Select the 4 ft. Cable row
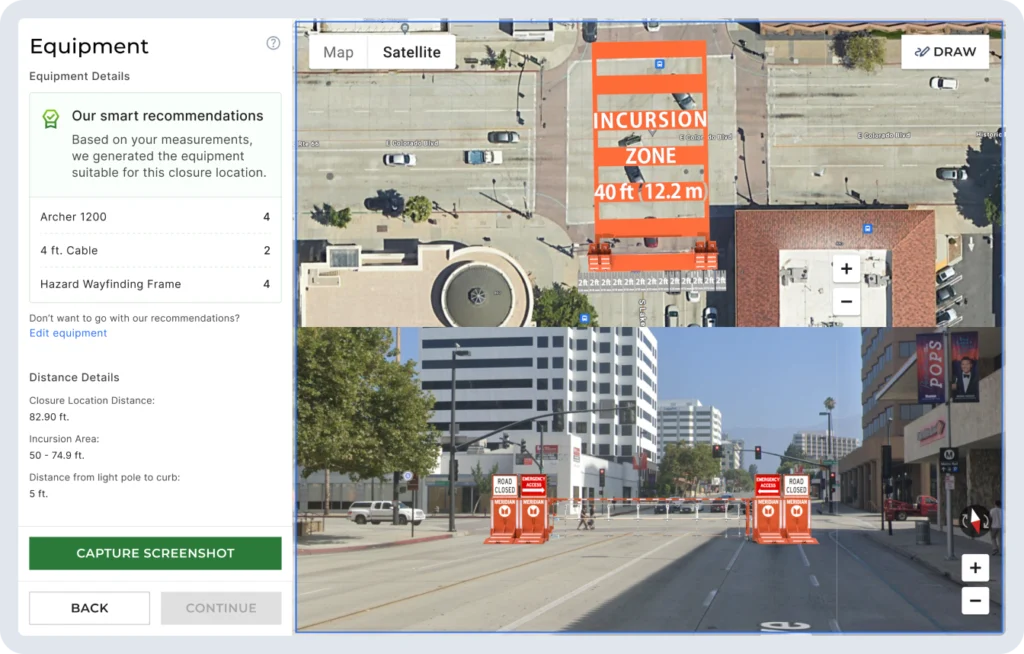1024x654 pixels. 155,250
